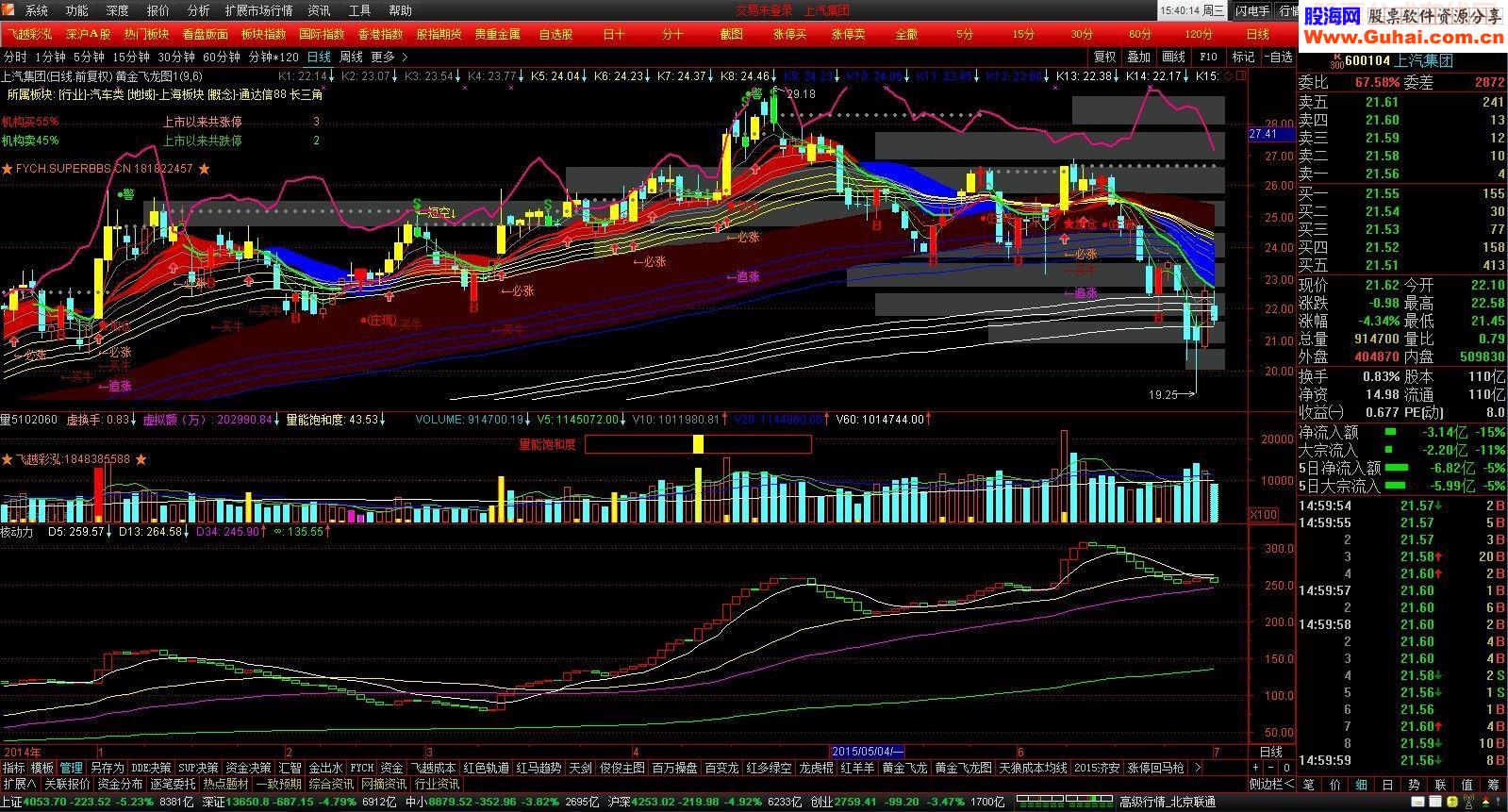Screen dimensions: 1508x812
Task: Select the 黄金飞龙图 indicator tab
Action: point(964,768)
